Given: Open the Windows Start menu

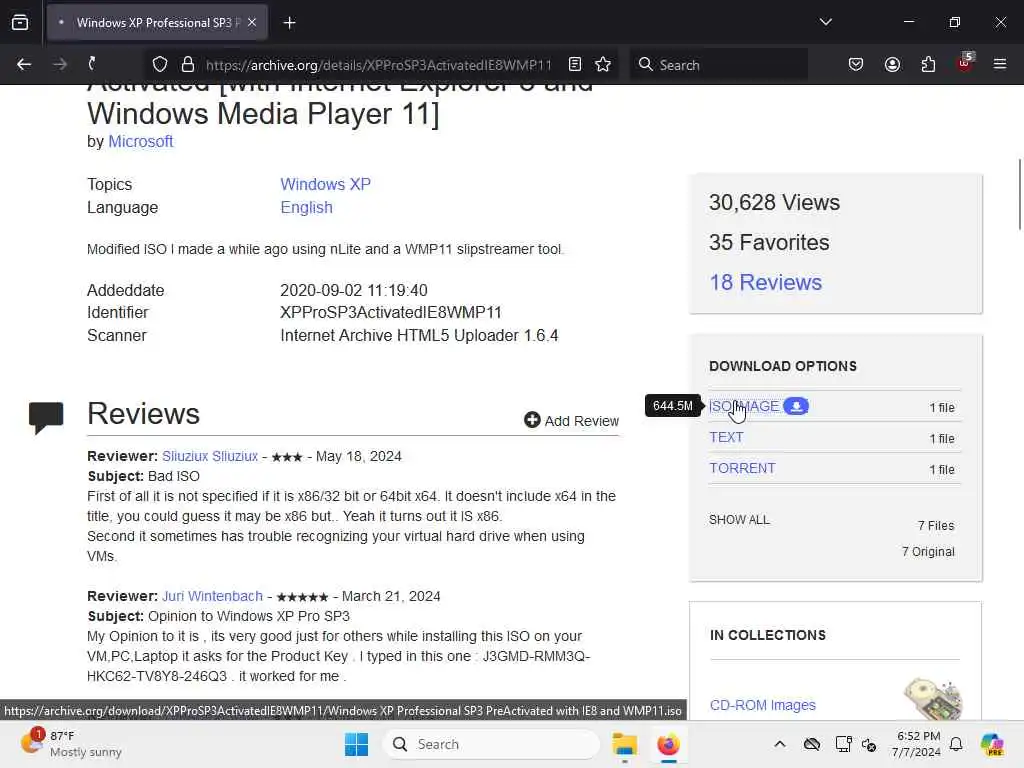Looking at the screenshot, I should (x=357, y=744).
